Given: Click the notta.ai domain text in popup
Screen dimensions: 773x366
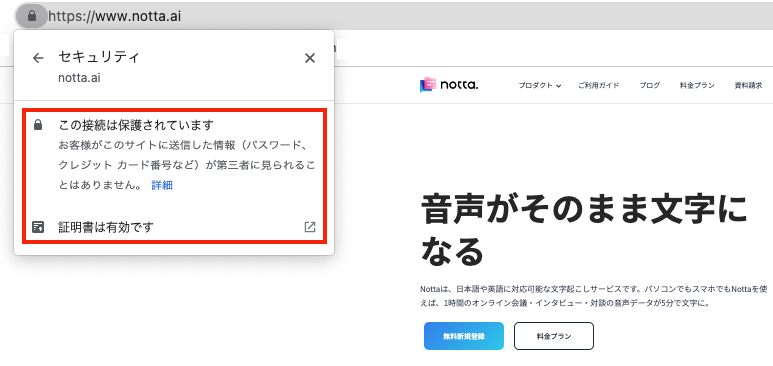Looking at the screenshot, I should click(79, 78).
